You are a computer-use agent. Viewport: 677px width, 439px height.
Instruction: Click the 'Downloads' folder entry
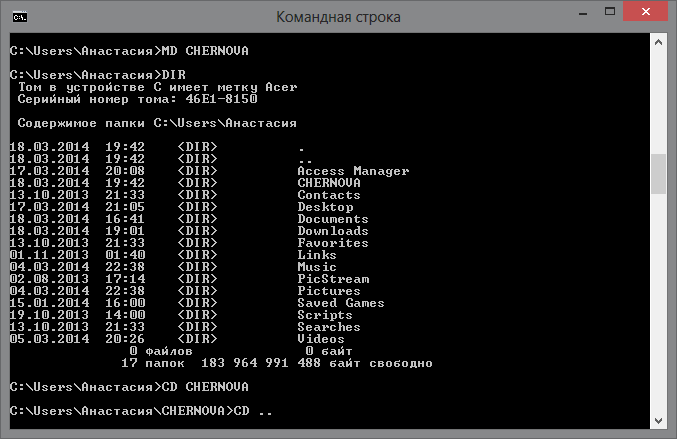333,231
